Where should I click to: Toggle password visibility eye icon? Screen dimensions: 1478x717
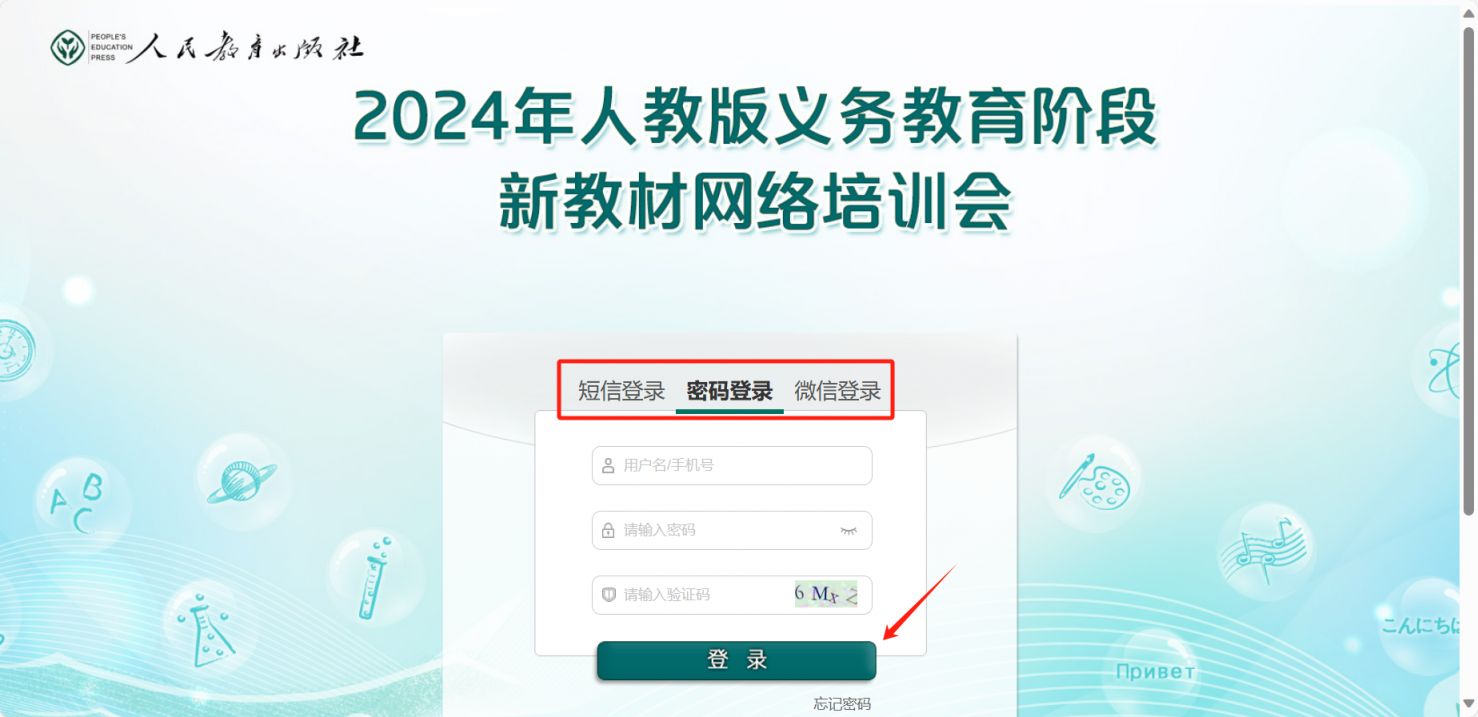point(849,531)
